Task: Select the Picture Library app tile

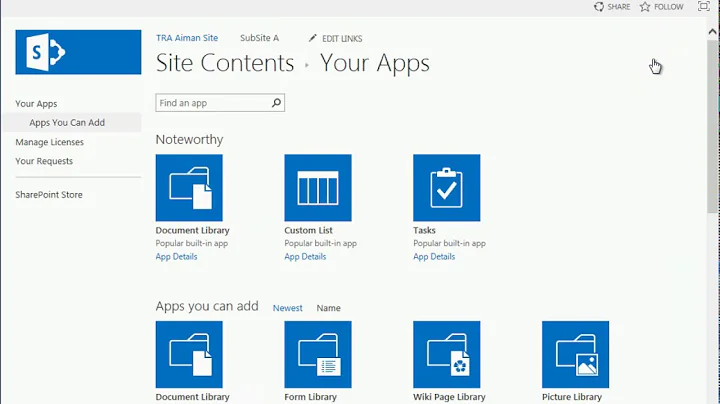Action: tap(575, 354)
